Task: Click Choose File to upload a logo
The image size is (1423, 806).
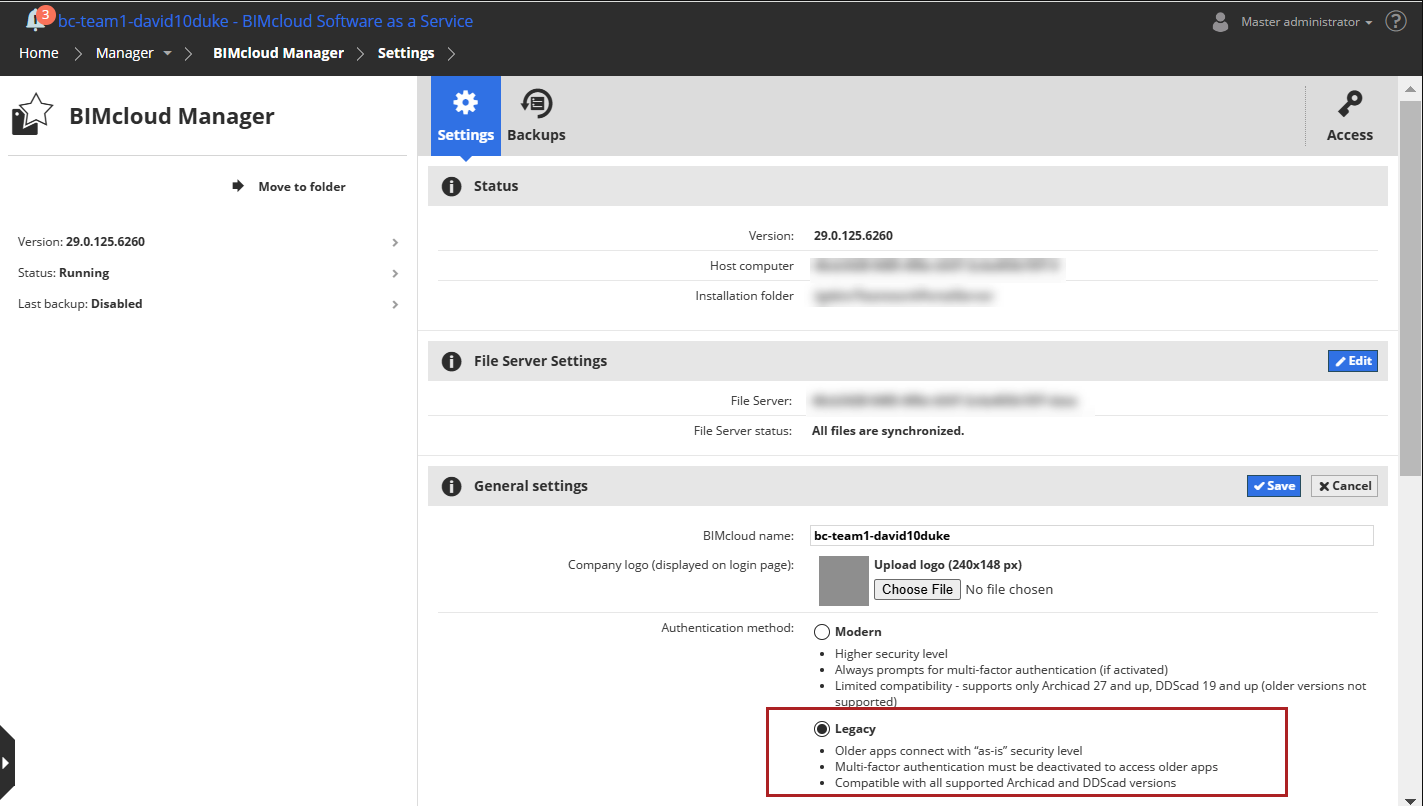Action: pos(918,590)
